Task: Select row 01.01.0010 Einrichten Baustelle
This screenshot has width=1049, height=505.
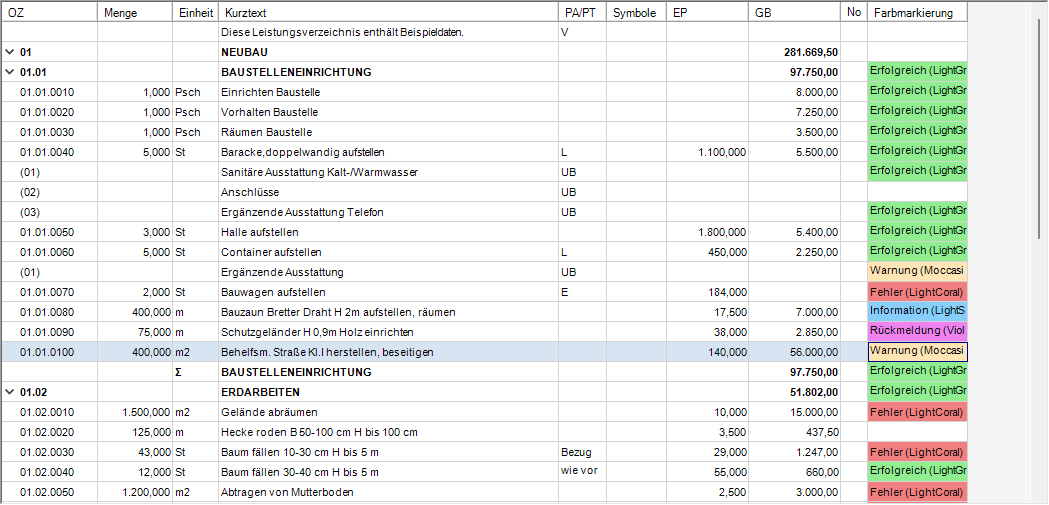Action: (x=484, y=92)
